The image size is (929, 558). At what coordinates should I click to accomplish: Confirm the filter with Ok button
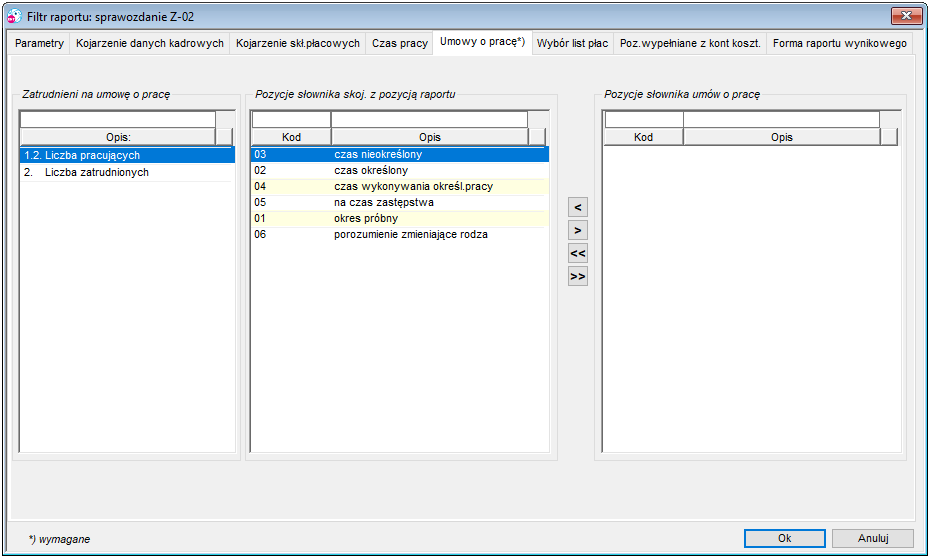click(x=784, y=538)
